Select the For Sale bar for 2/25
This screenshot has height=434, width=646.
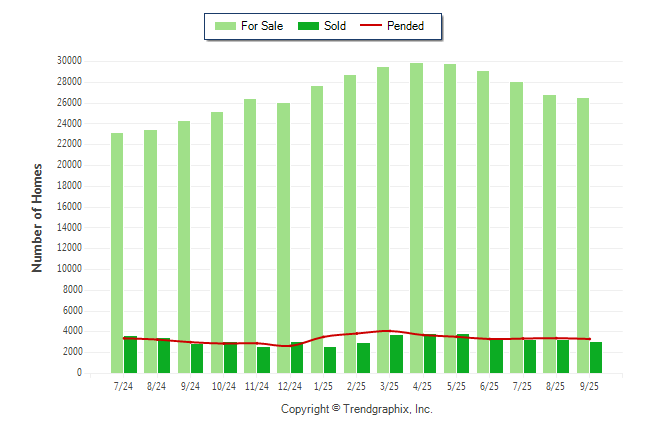pyautogui.click(x=350, y=210)
